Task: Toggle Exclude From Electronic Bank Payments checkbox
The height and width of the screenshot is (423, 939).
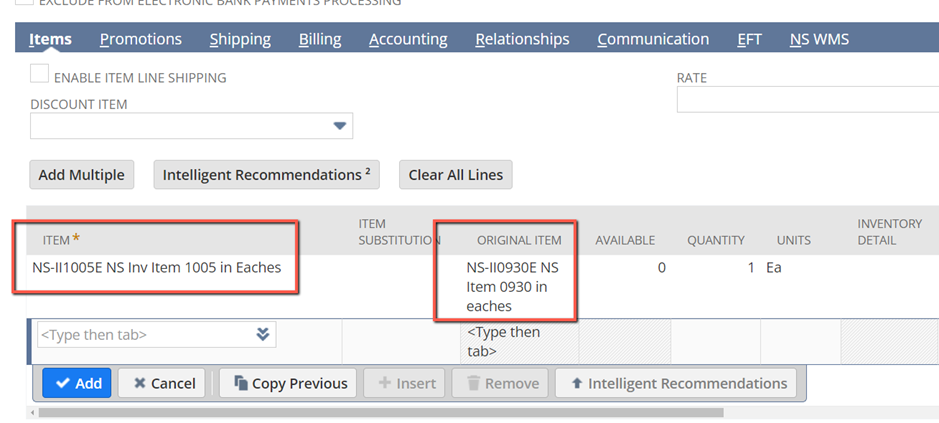Action: pos(24,3)
